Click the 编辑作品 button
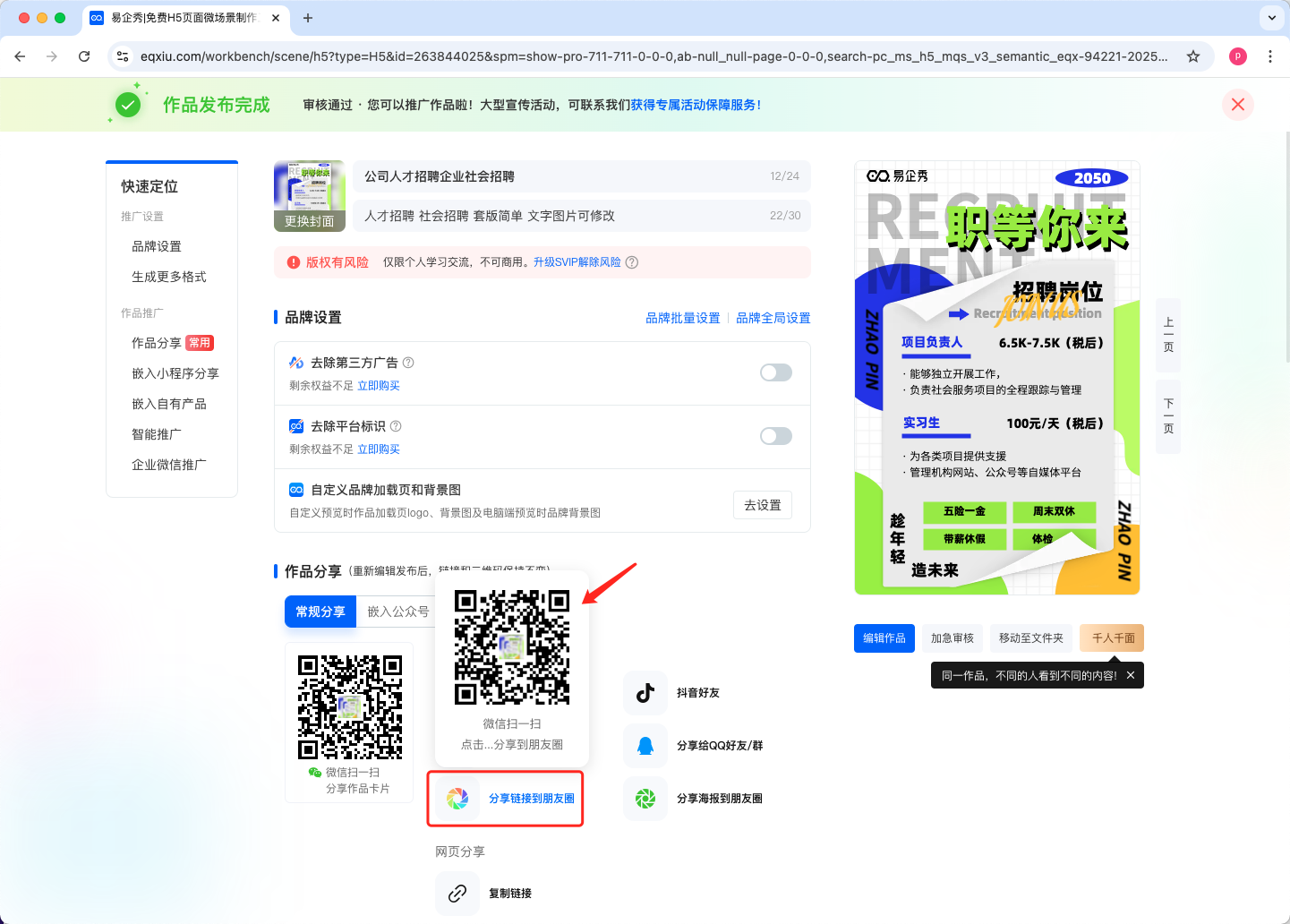The height and width of the screenshot is (924, 1290). coord(884,638)
